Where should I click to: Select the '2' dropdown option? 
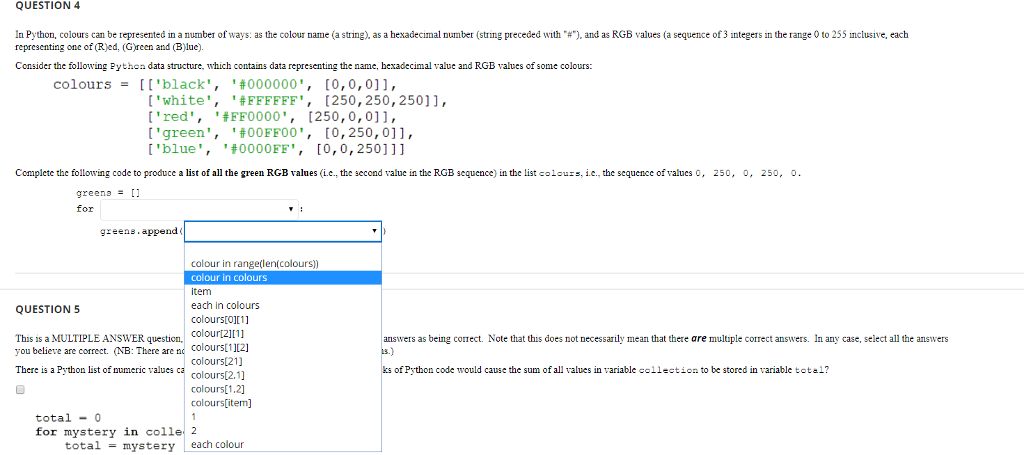(x=283, y=431)
